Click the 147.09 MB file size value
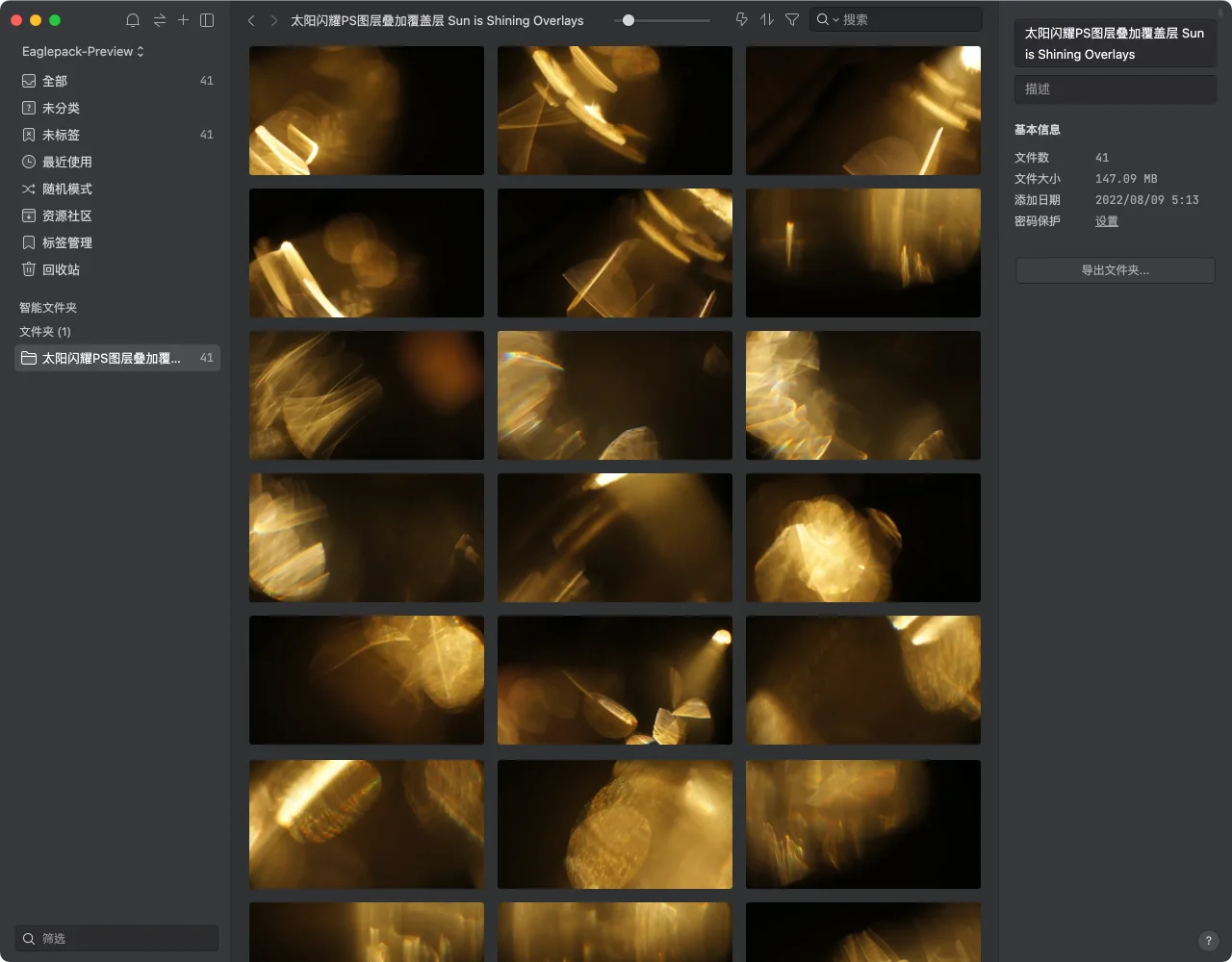 (1126, 179)
